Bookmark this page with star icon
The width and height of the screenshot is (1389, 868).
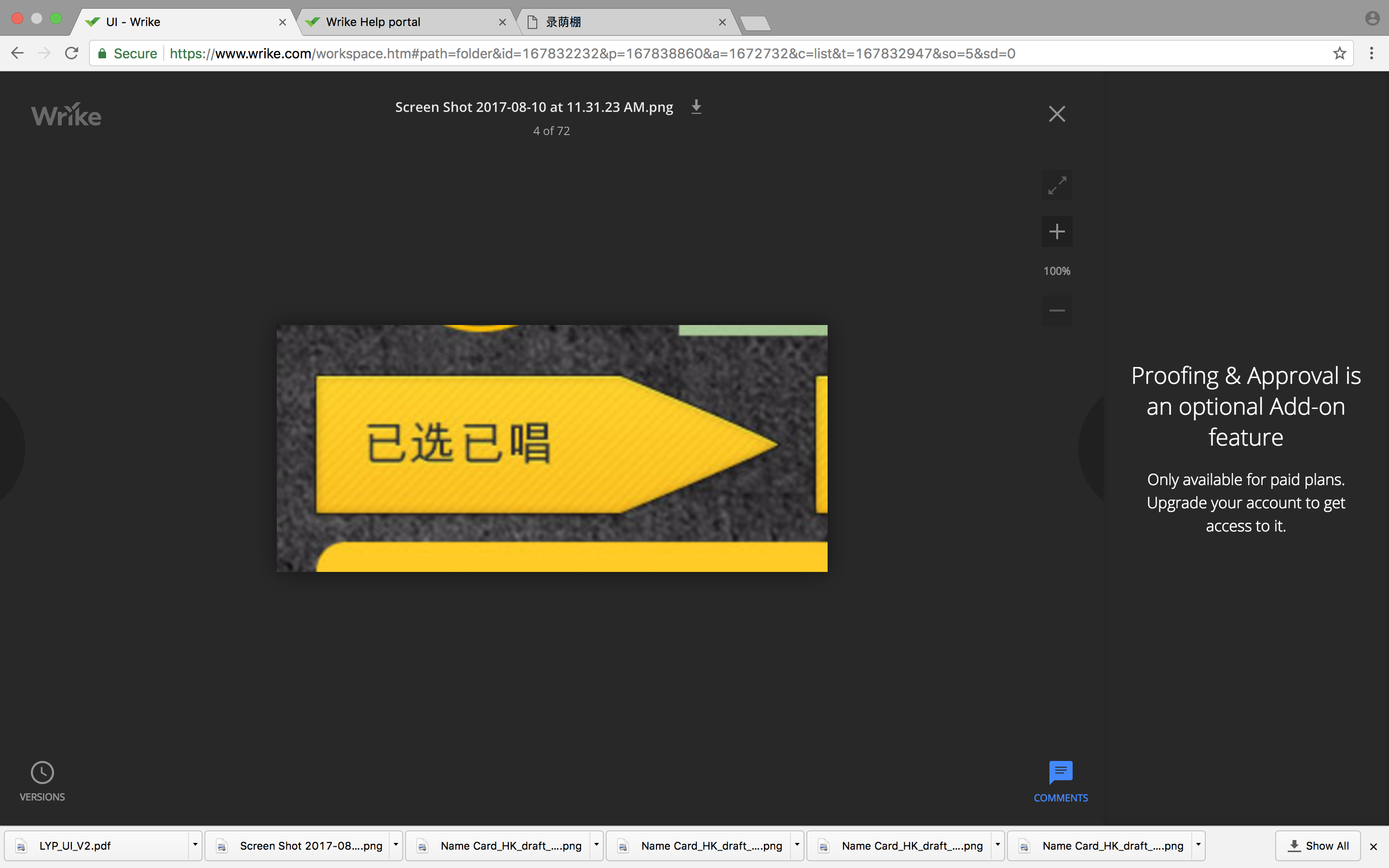point(1339,54)
